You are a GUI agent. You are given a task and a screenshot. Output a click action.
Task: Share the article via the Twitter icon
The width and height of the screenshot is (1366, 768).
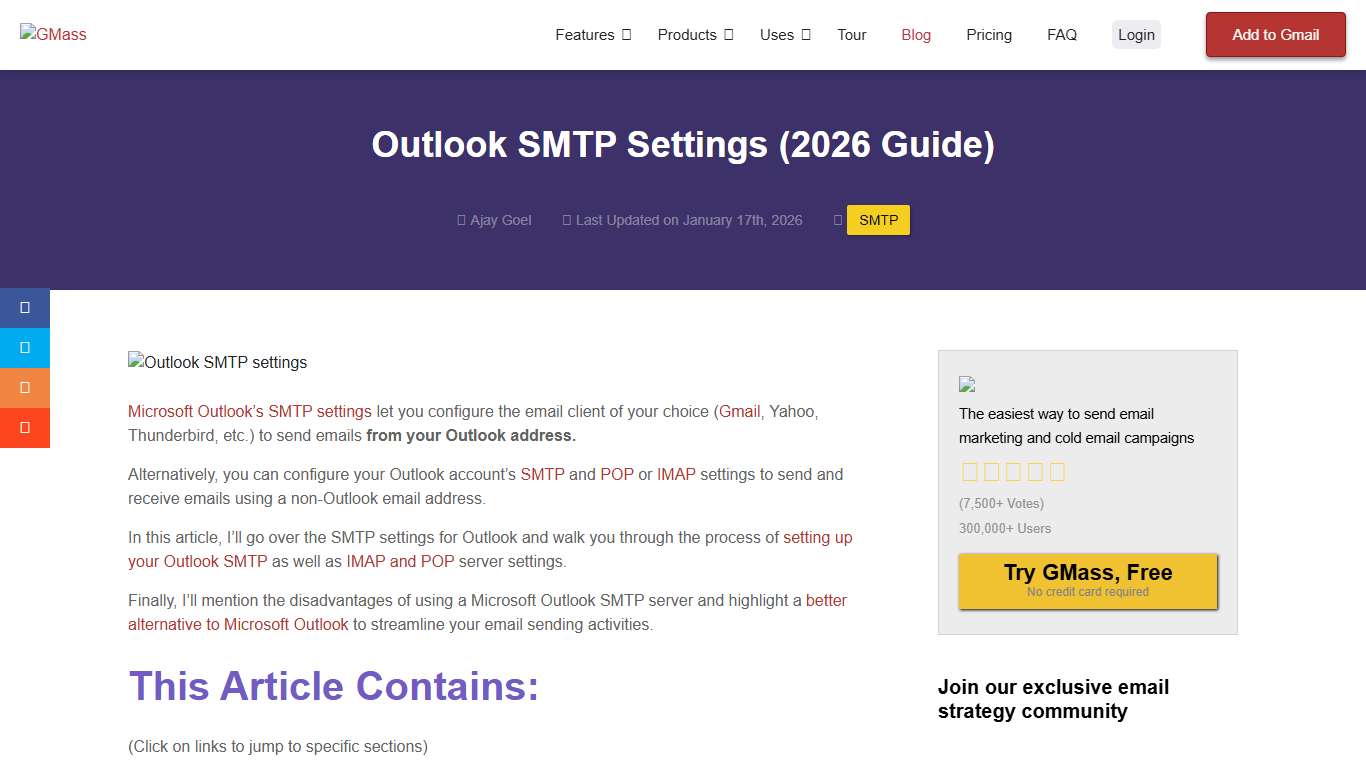(x=24, y=348)
